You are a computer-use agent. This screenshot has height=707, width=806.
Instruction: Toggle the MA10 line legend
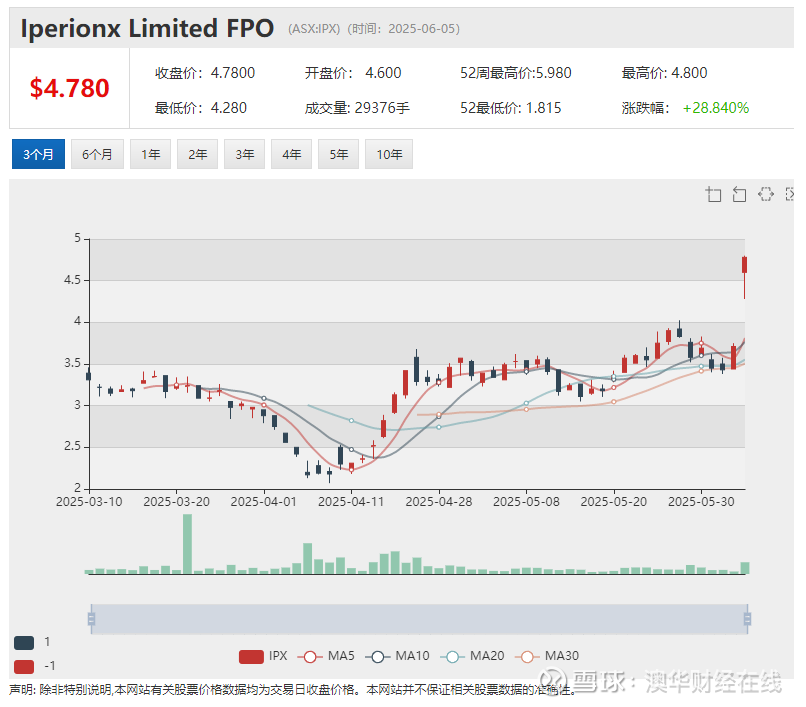click(397, 656)
